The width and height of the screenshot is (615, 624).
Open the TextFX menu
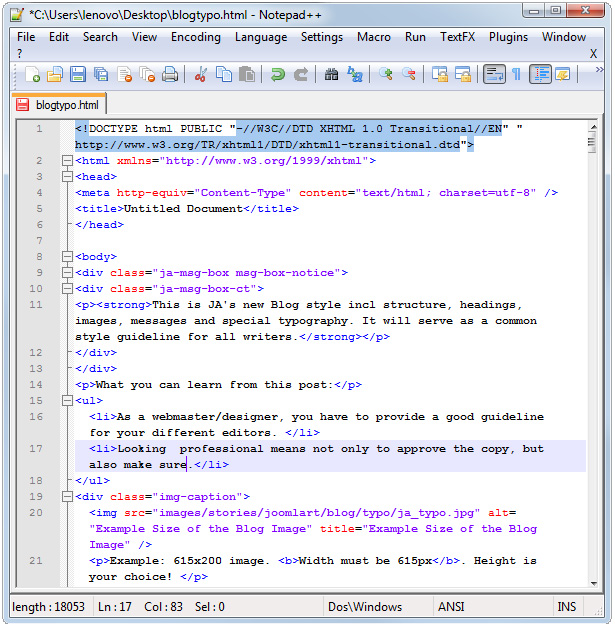pyautogui.click(x=457, y=37)
